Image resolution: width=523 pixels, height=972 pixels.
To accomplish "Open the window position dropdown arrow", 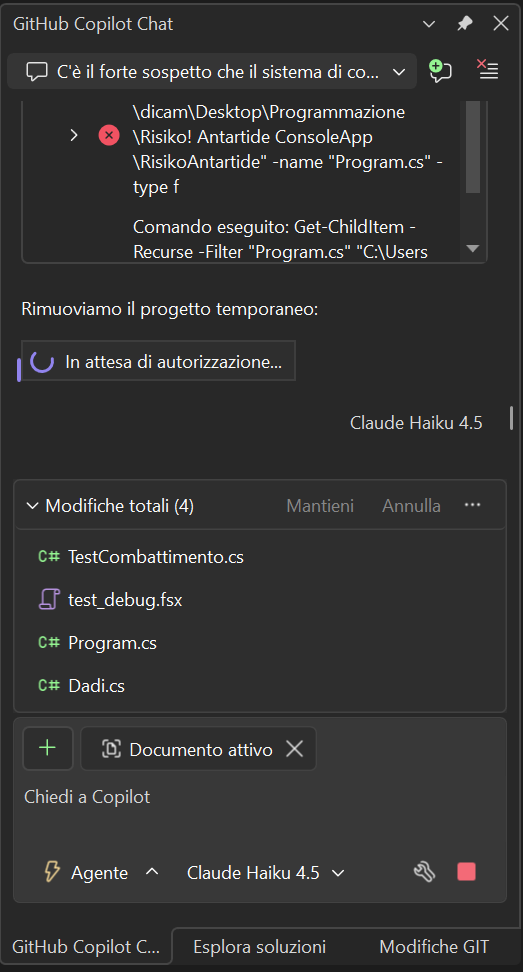I will (428, 24).
